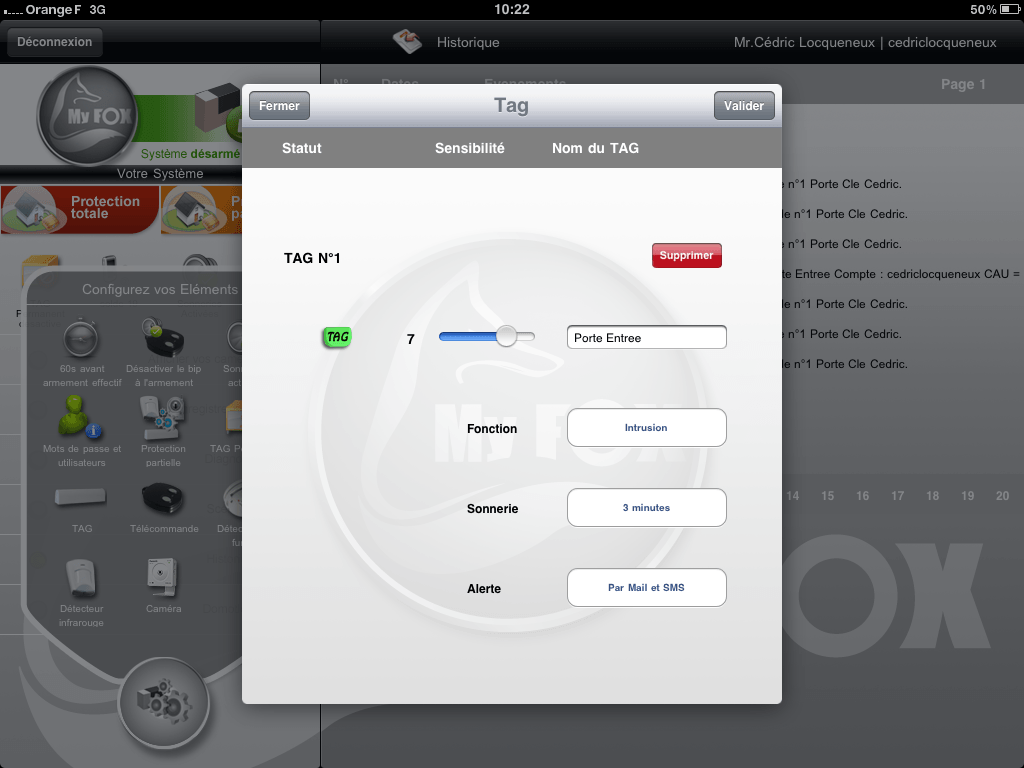
Task: Open the Télécommande configuration icon
Action: click(163, 498)
